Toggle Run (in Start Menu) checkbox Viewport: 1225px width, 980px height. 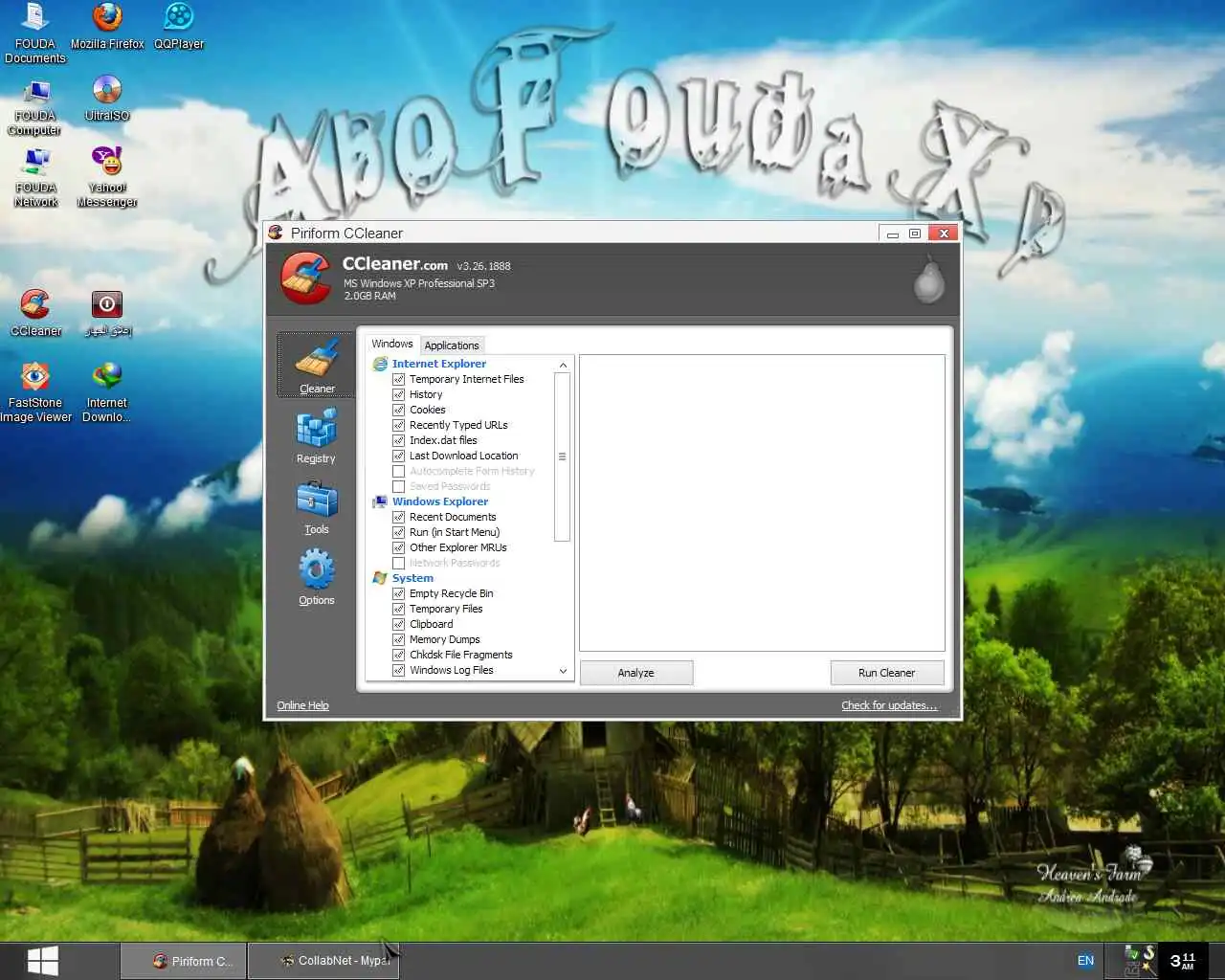pyautogui.click(x=398, y=532)
